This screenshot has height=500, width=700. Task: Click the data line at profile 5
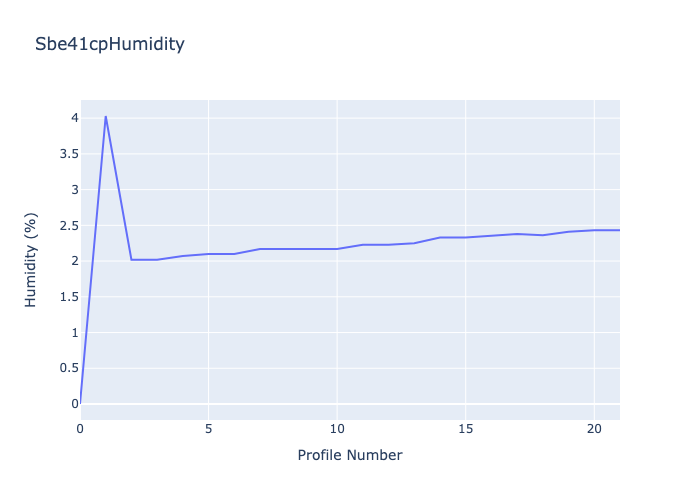tap(209, 254)
